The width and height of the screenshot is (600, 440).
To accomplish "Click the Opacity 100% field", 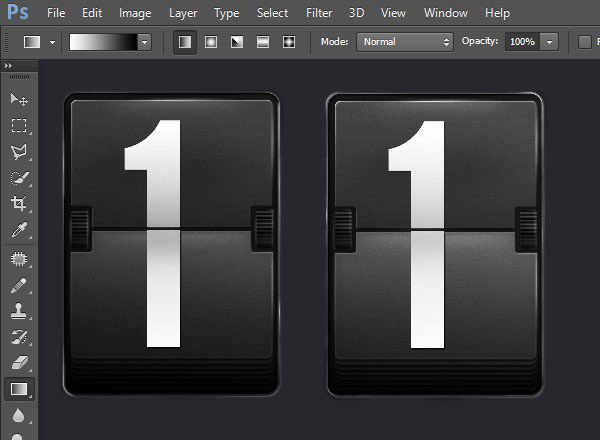I will point(522,42).
